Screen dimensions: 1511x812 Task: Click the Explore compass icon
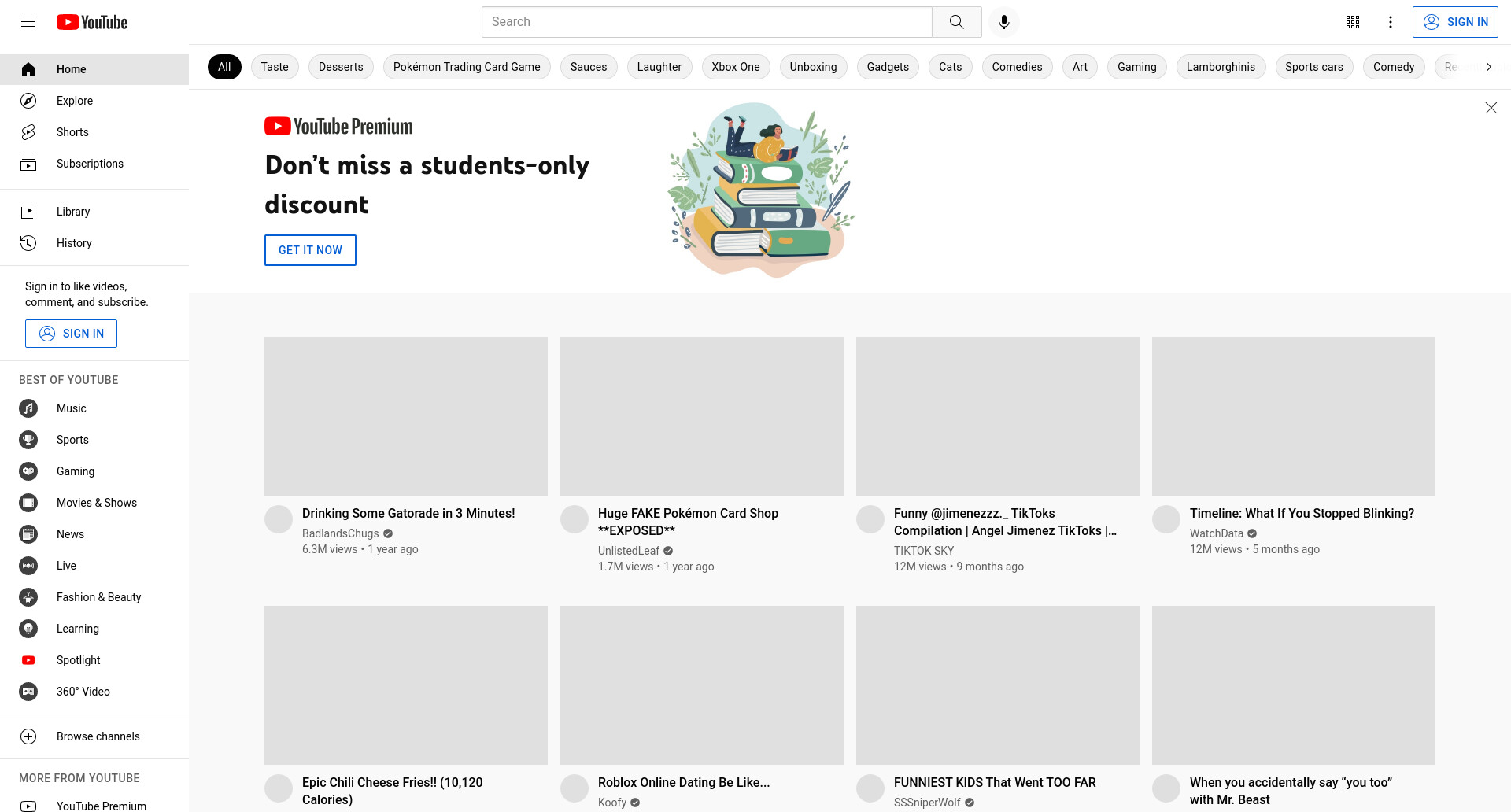[x=28, y=101]
